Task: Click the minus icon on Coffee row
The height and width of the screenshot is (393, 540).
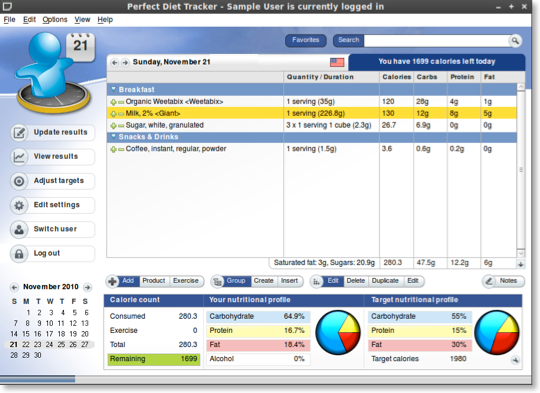Action: point(121,149)
